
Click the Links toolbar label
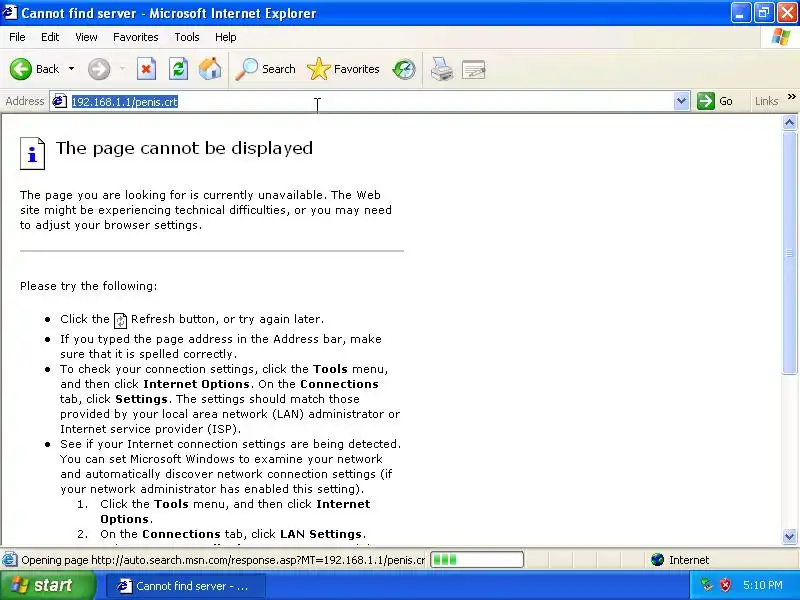(766, 101)
